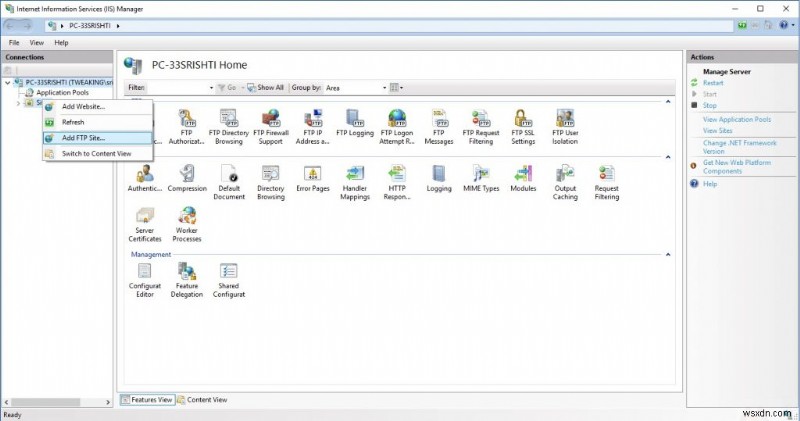The image size is (800, 421).
Task: Open the Default Document feature
Action: 229,182
